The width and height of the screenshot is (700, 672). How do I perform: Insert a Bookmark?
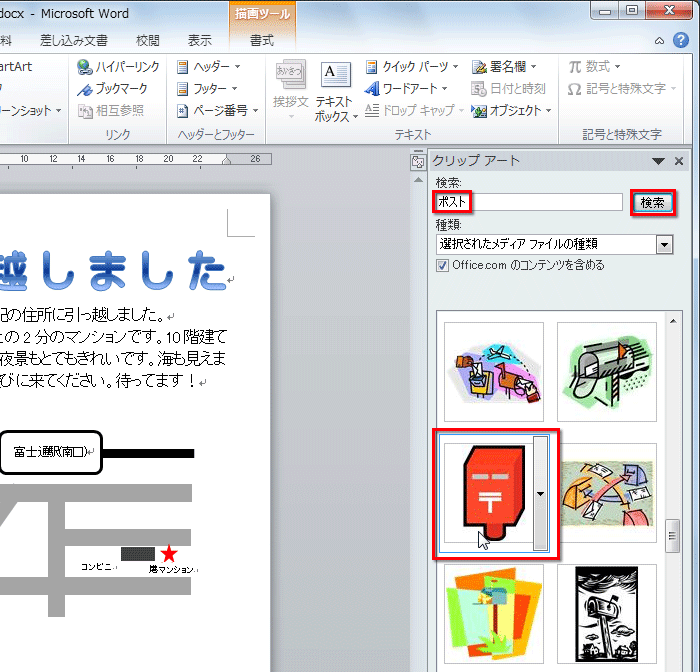pos(112,89)
